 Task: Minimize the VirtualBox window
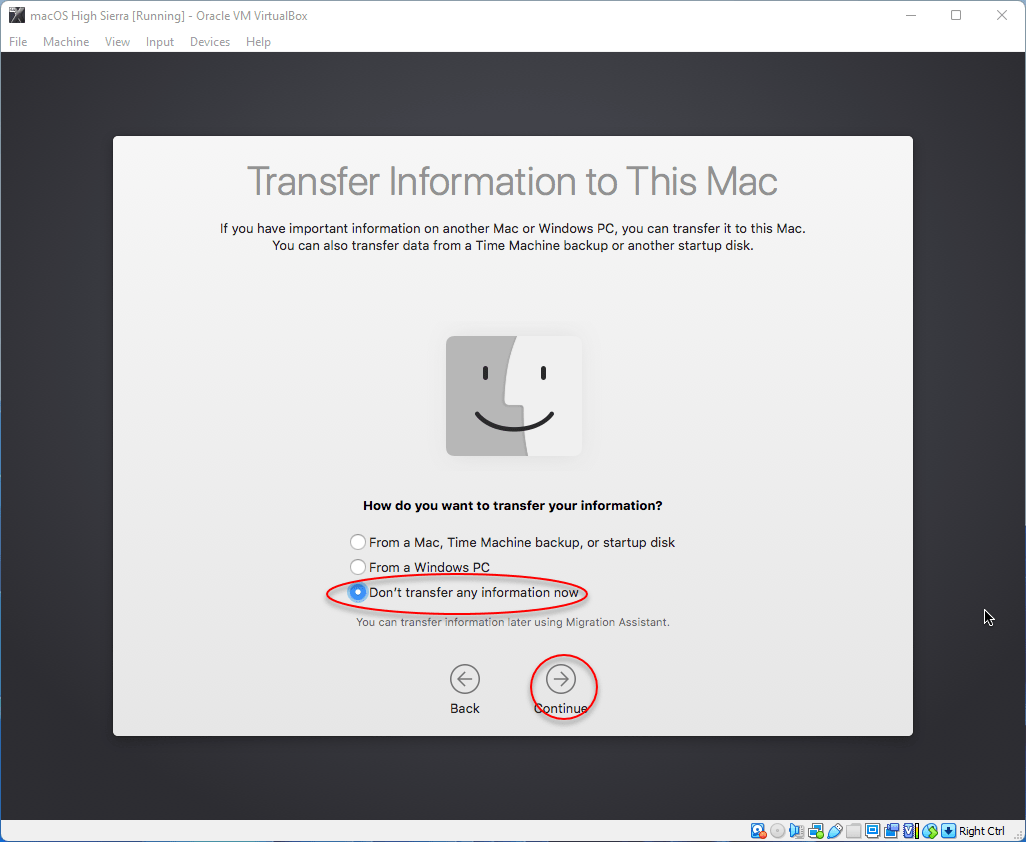coord(911,16)
